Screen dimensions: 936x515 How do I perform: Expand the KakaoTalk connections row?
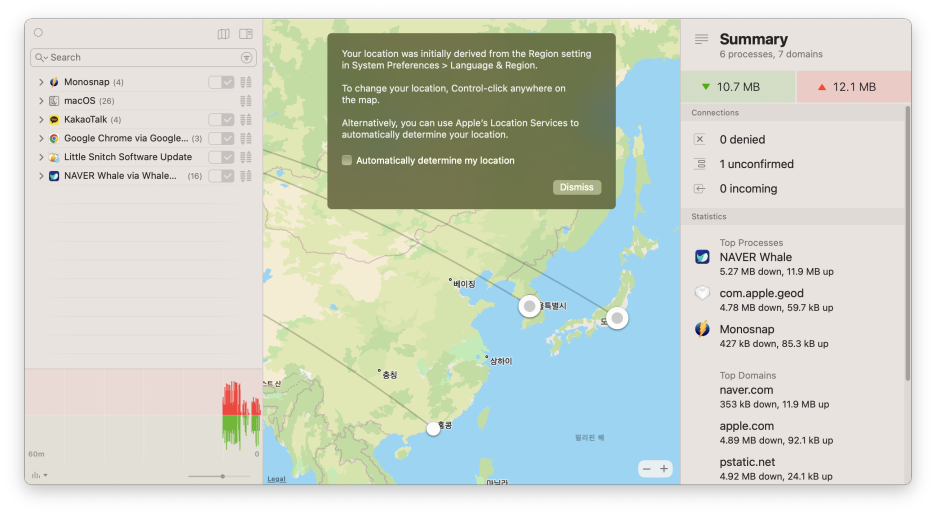[41, 119]
